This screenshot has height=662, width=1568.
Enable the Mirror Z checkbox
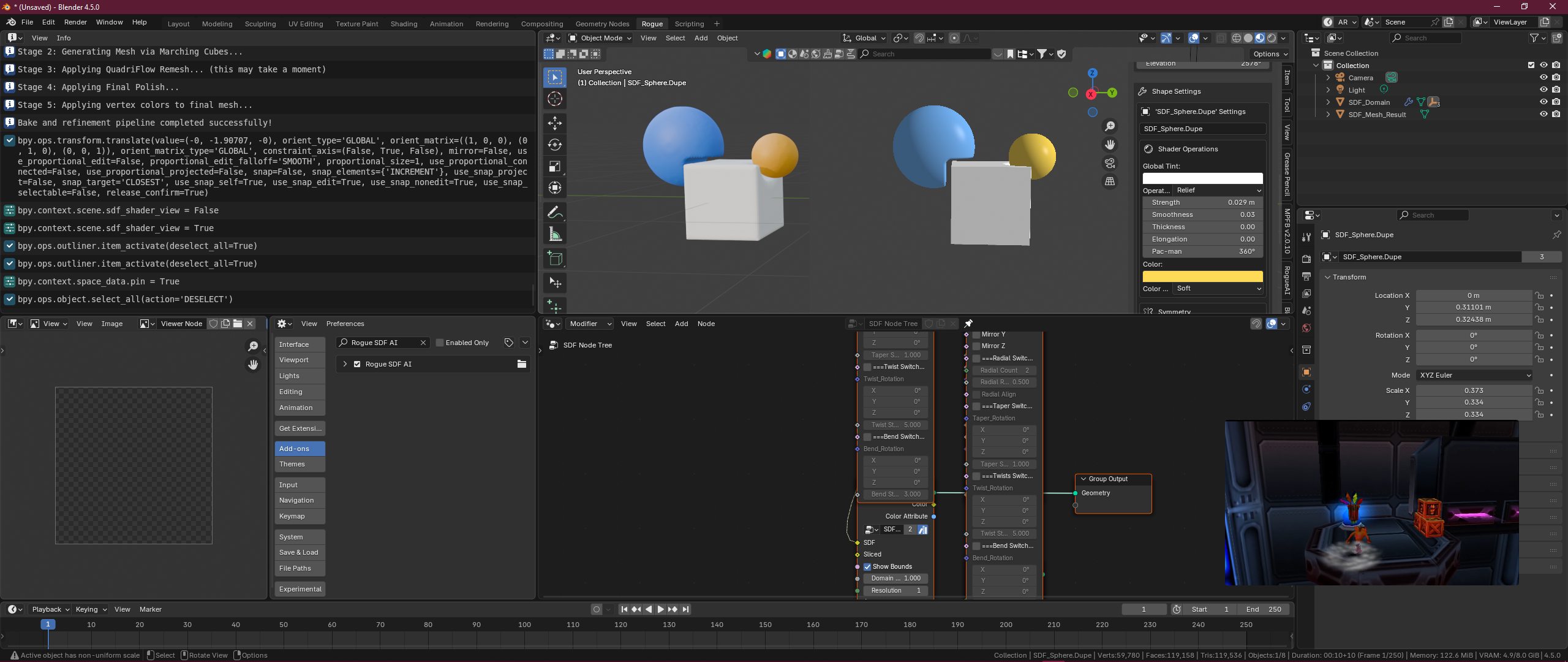coord(976,346)
